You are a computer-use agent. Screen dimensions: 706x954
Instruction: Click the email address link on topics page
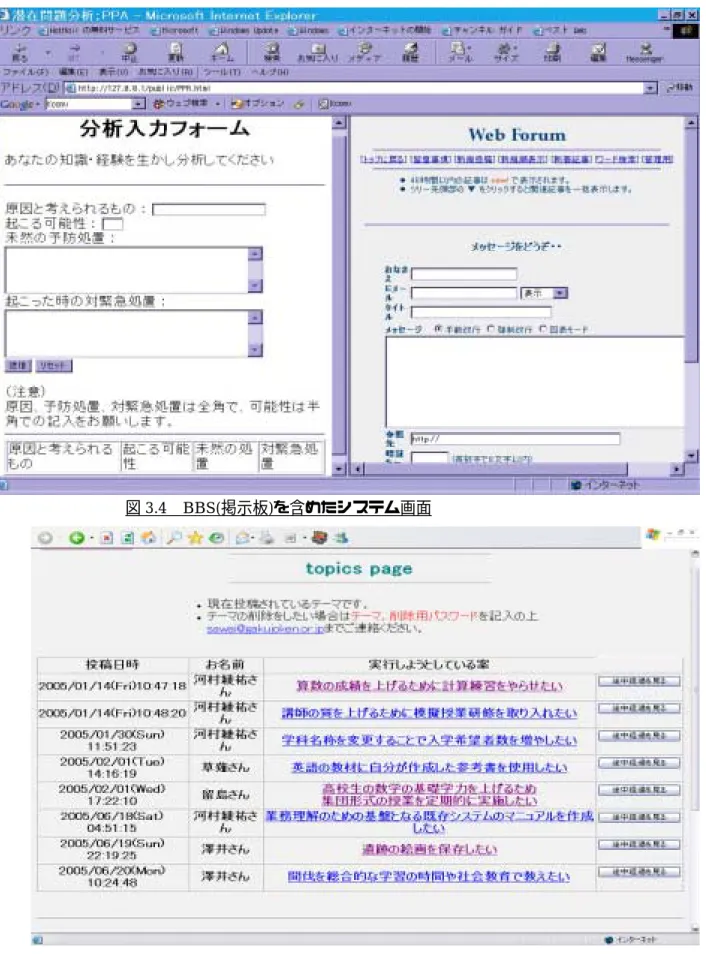pyautogui.click(x=264, y=628)
